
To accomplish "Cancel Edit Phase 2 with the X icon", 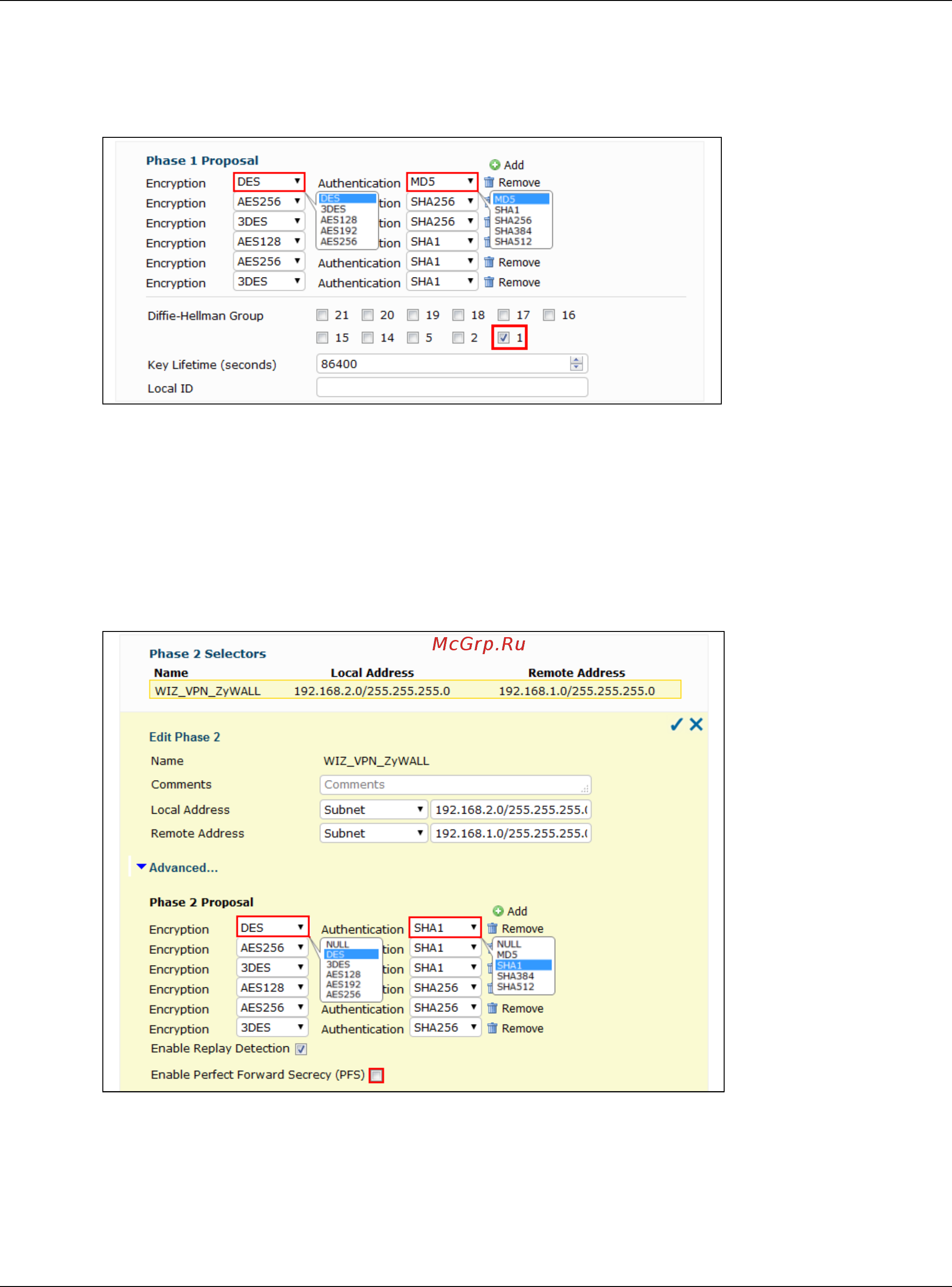I will [x=696, y=724].
